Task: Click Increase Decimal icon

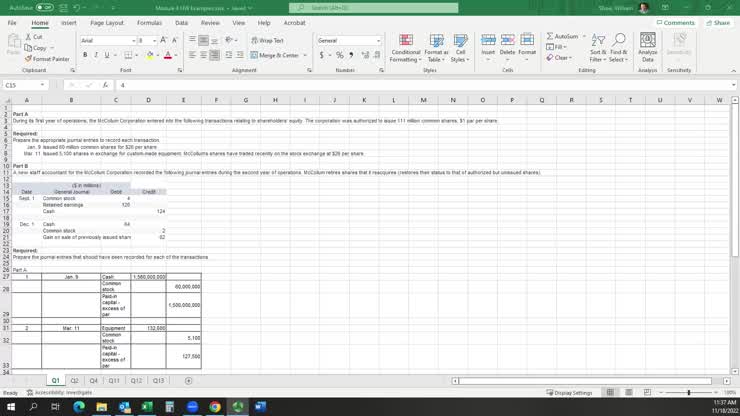Action: coord(365,55)
